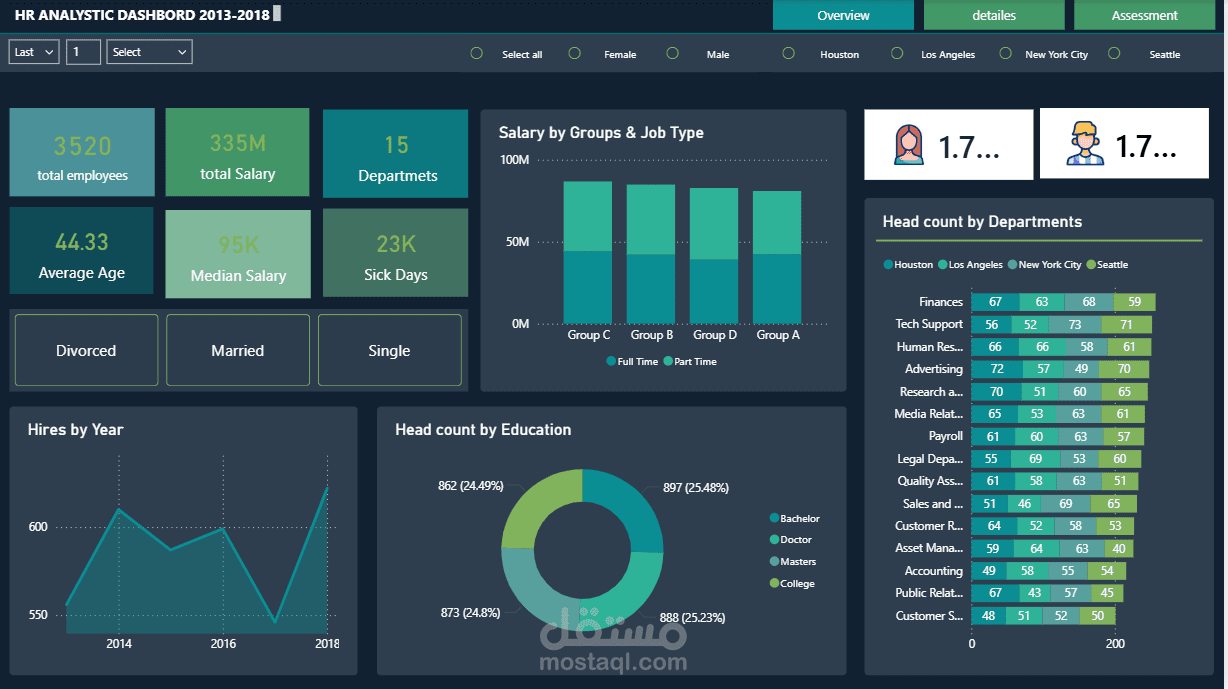1228x689 pixels.
Task: Click the Hires by Year chart title
Action: coord(75,430)
